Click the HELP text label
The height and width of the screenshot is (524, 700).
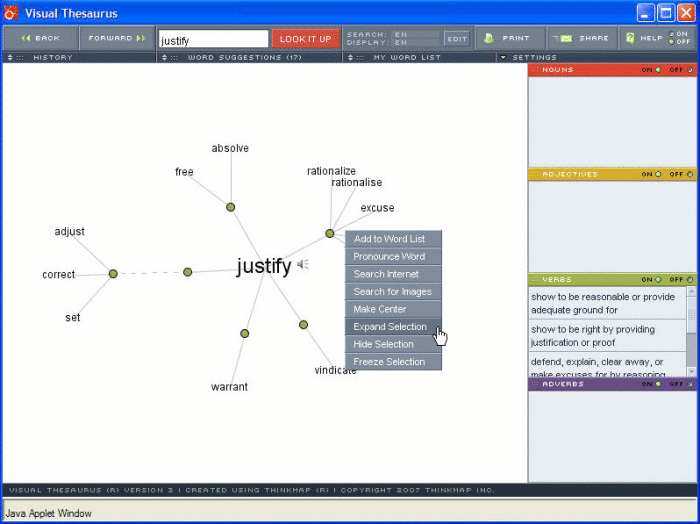tap(651, 38)
